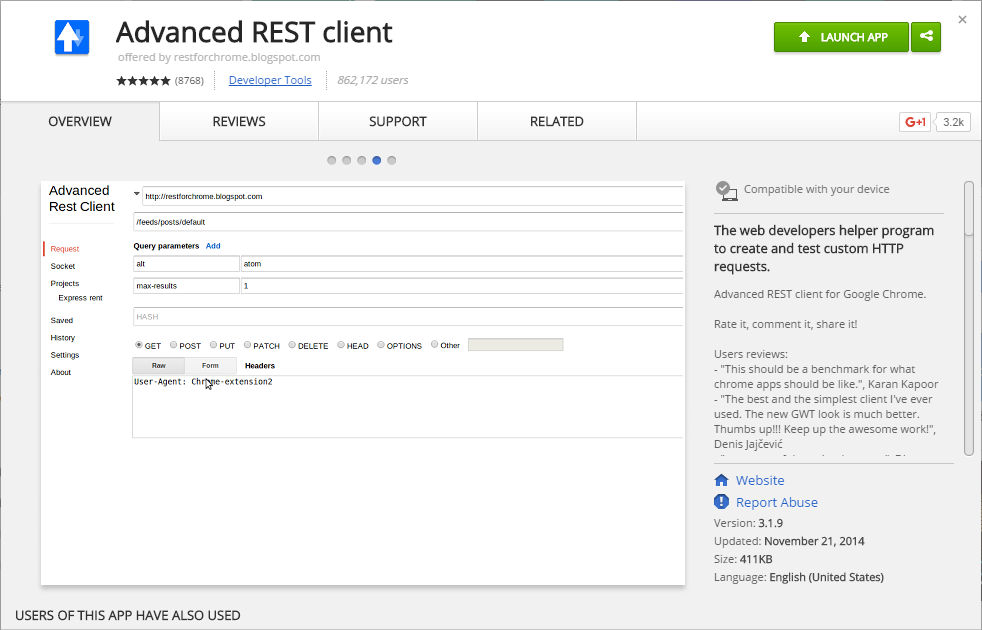Switch to the Support tab
Viewport: 982px width, 630px height.
tap(398, 121)
